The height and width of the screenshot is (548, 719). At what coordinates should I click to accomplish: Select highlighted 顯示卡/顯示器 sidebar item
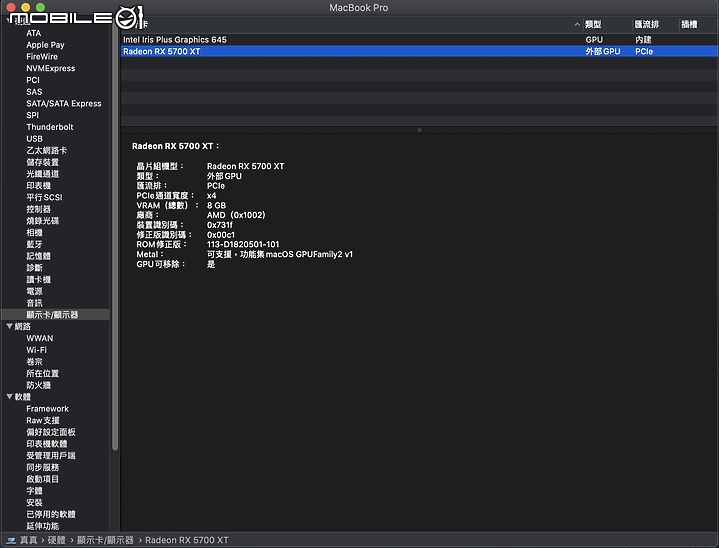tap(55, 315)
